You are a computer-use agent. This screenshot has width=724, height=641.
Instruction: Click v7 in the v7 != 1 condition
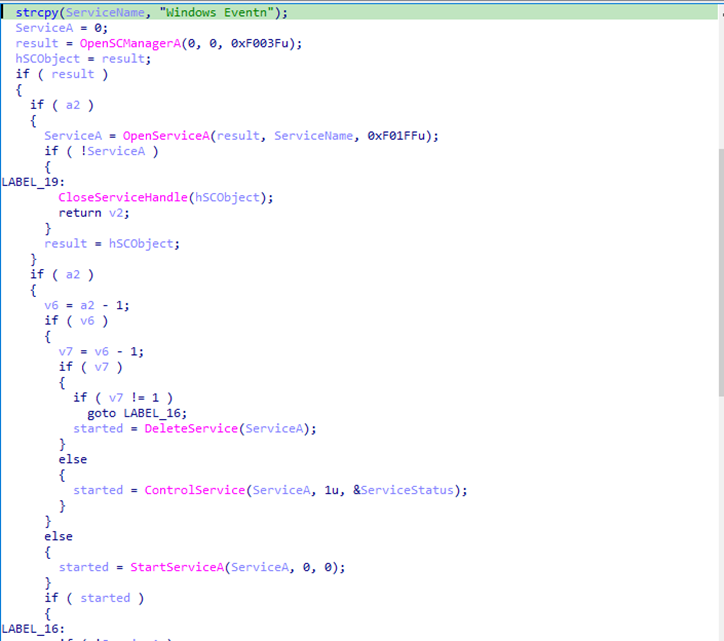tap(116, 397)
